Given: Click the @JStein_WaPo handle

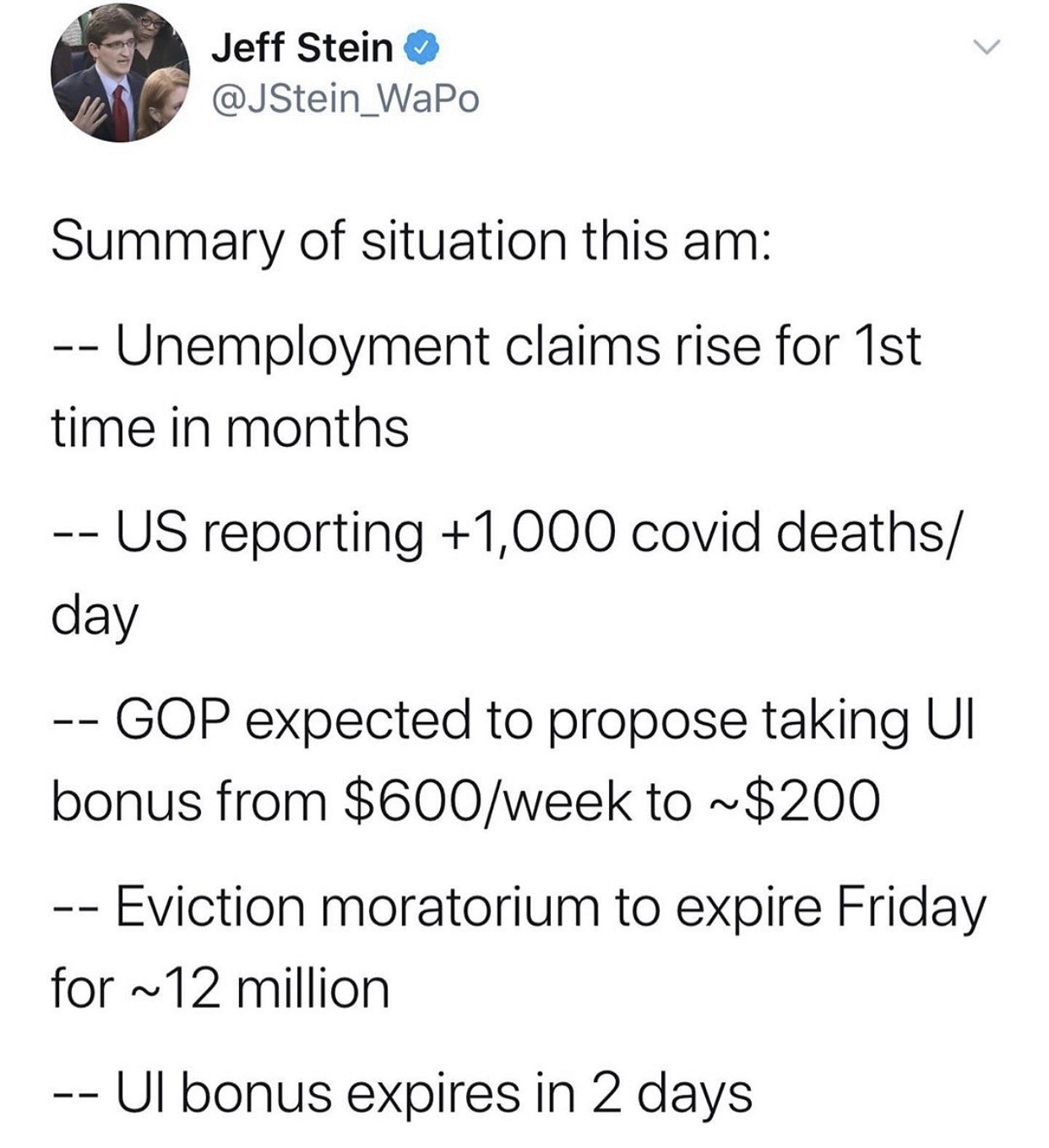Looking at the screenshot, I should 345,99.
